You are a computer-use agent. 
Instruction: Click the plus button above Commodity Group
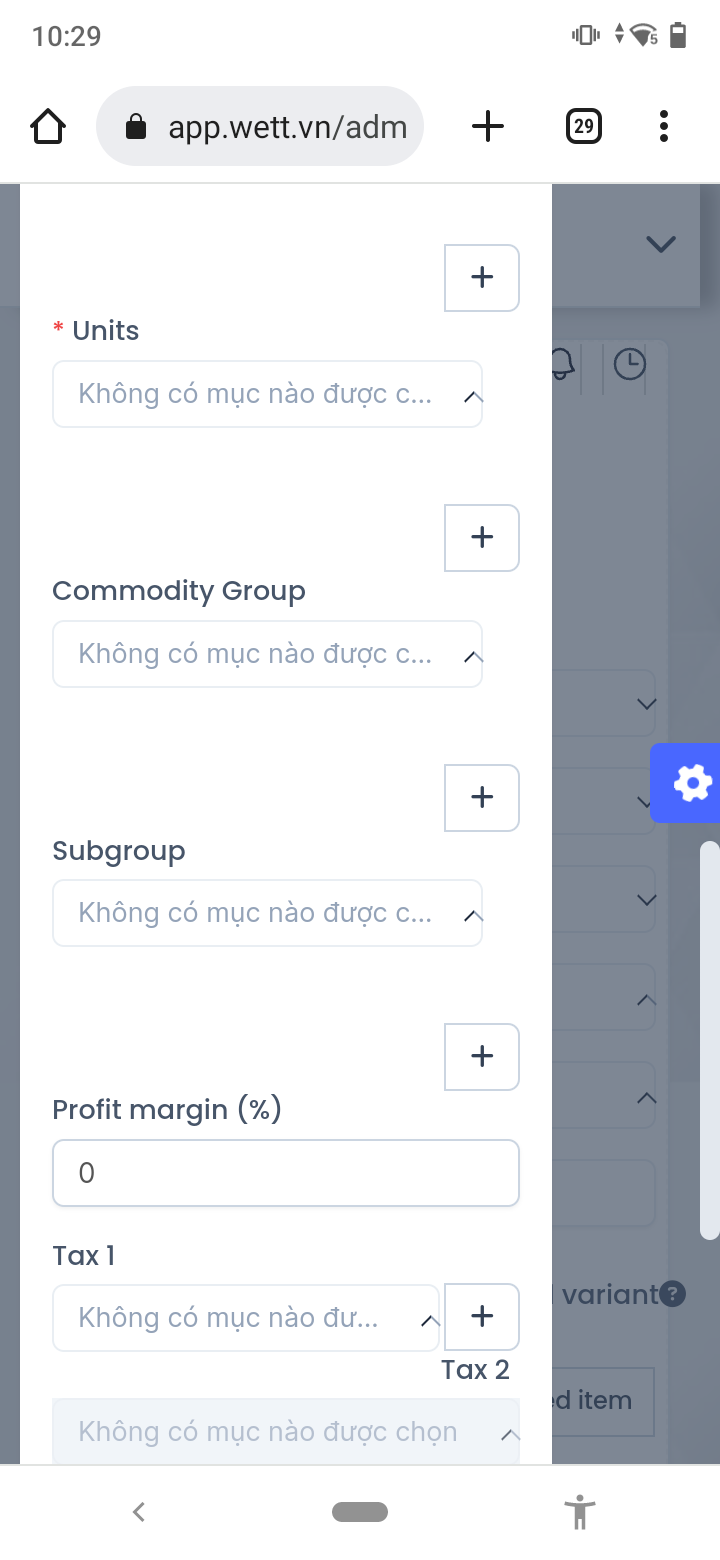click(481, 537)
